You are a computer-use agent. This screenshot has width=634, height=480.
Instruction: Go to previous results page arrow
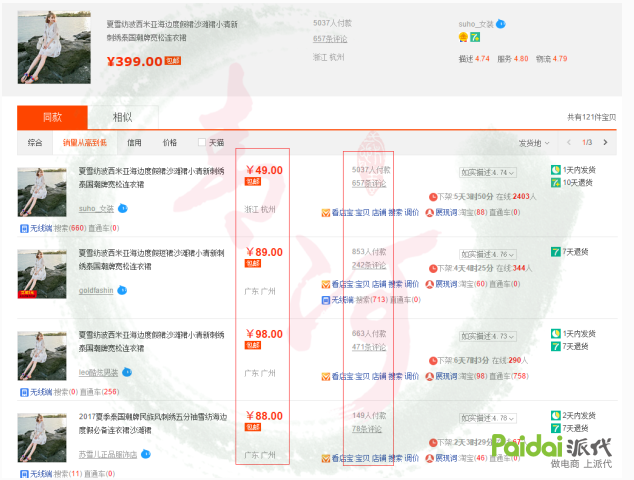coord(569,142)
